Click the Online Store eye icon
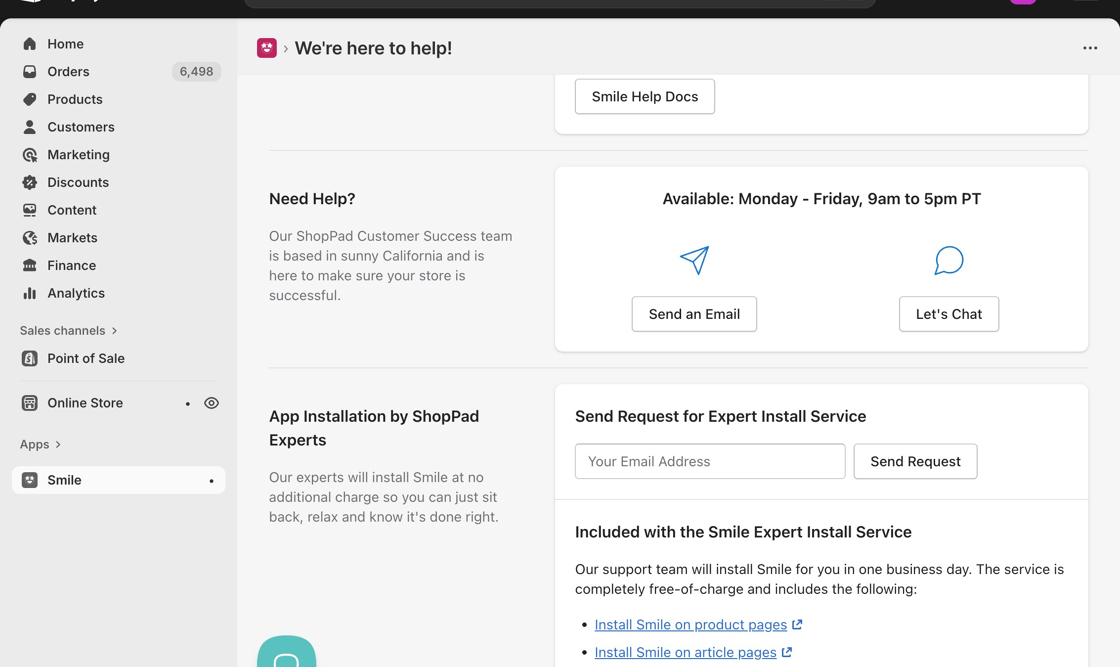The image size is (1120, 667). [x=211, y=403]
